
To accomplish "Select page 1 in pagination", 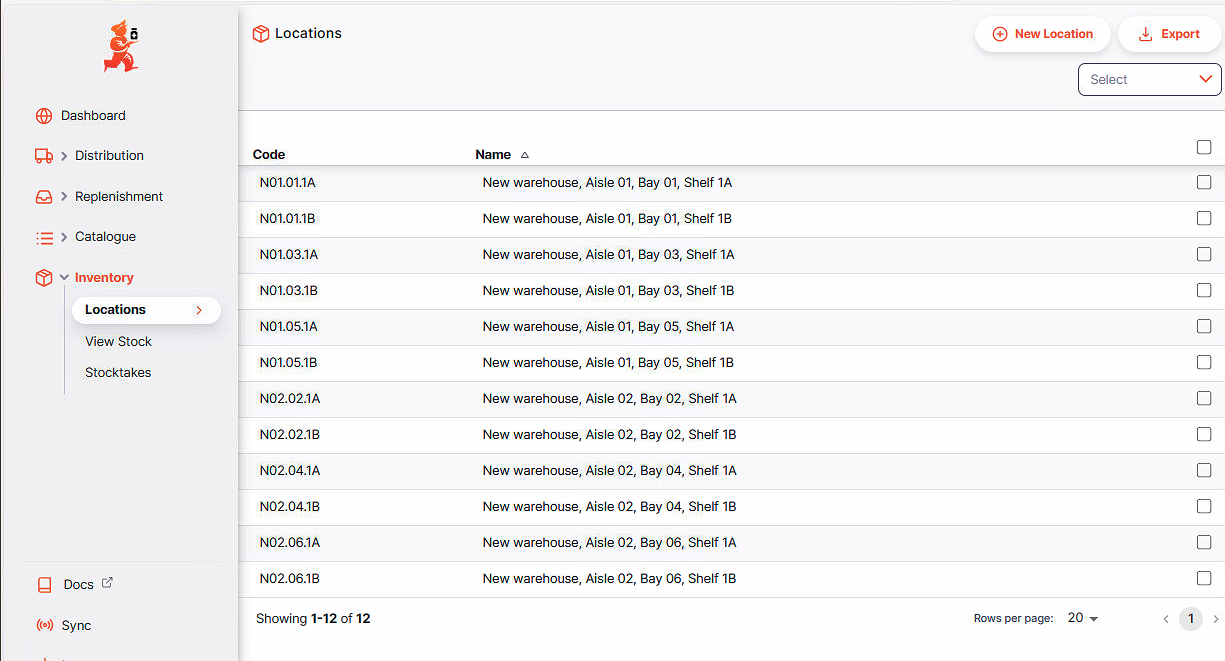I will (x=1190, y=619).
